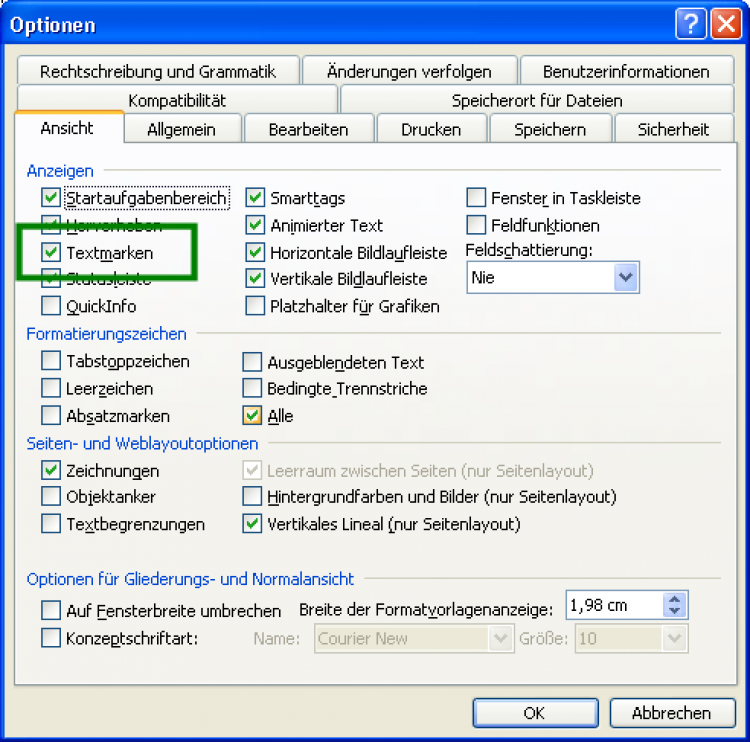Enable the Tabstoppzeichen checkbox
Viewport: 750px width, 742px height.
click(51, 362)
